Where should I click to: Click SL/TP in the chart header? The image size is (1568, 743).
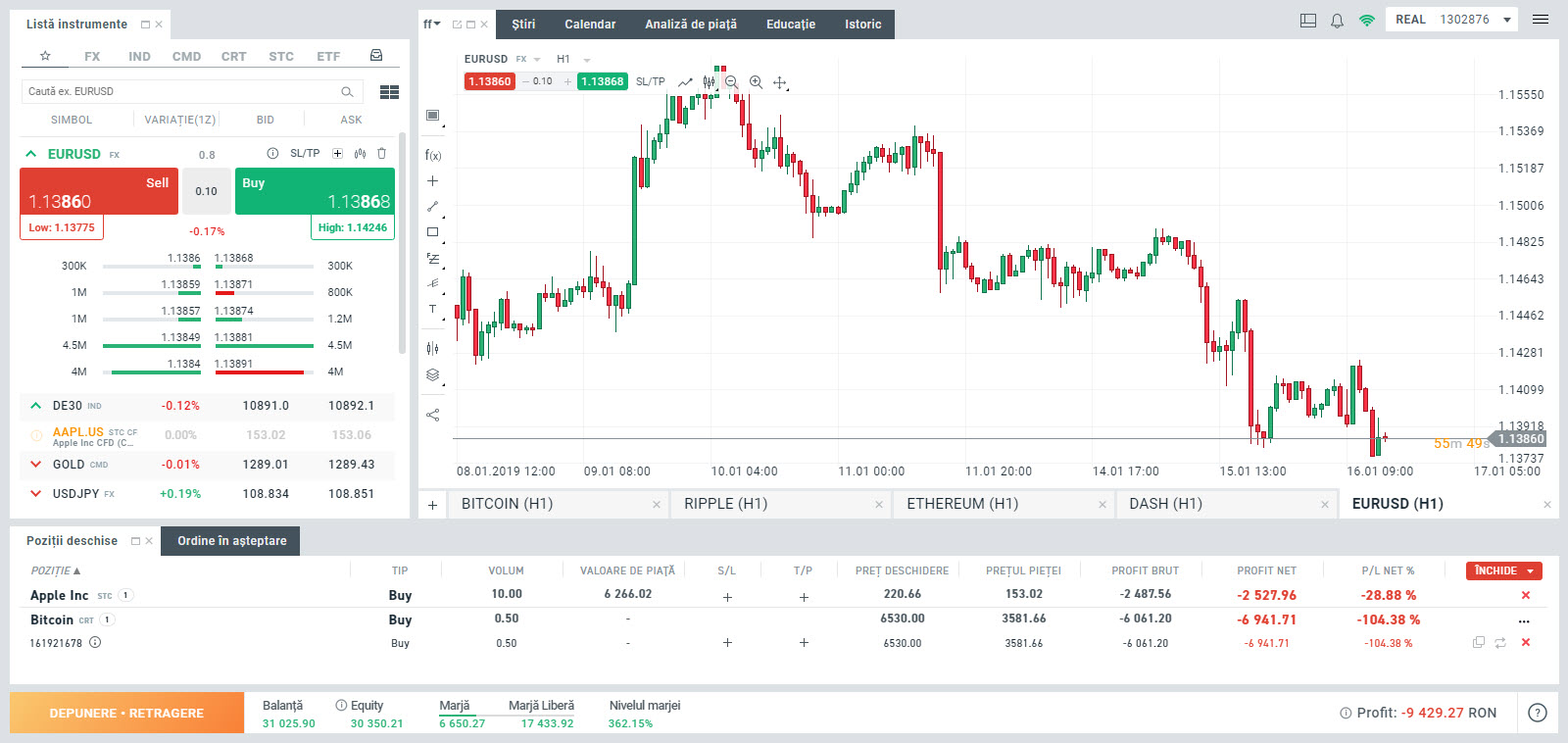click(x=650, y=81)
